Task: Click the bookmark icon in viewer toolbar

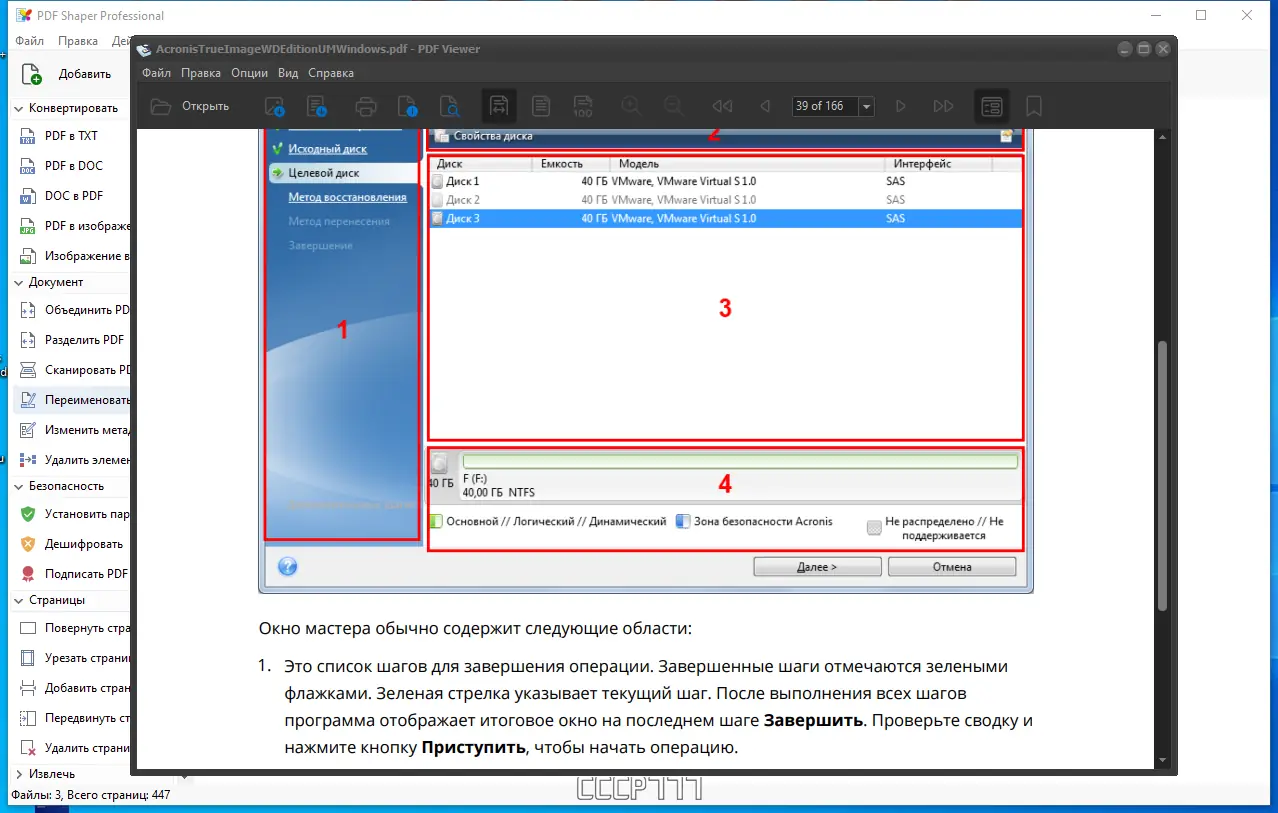Action: (1034, 106)
